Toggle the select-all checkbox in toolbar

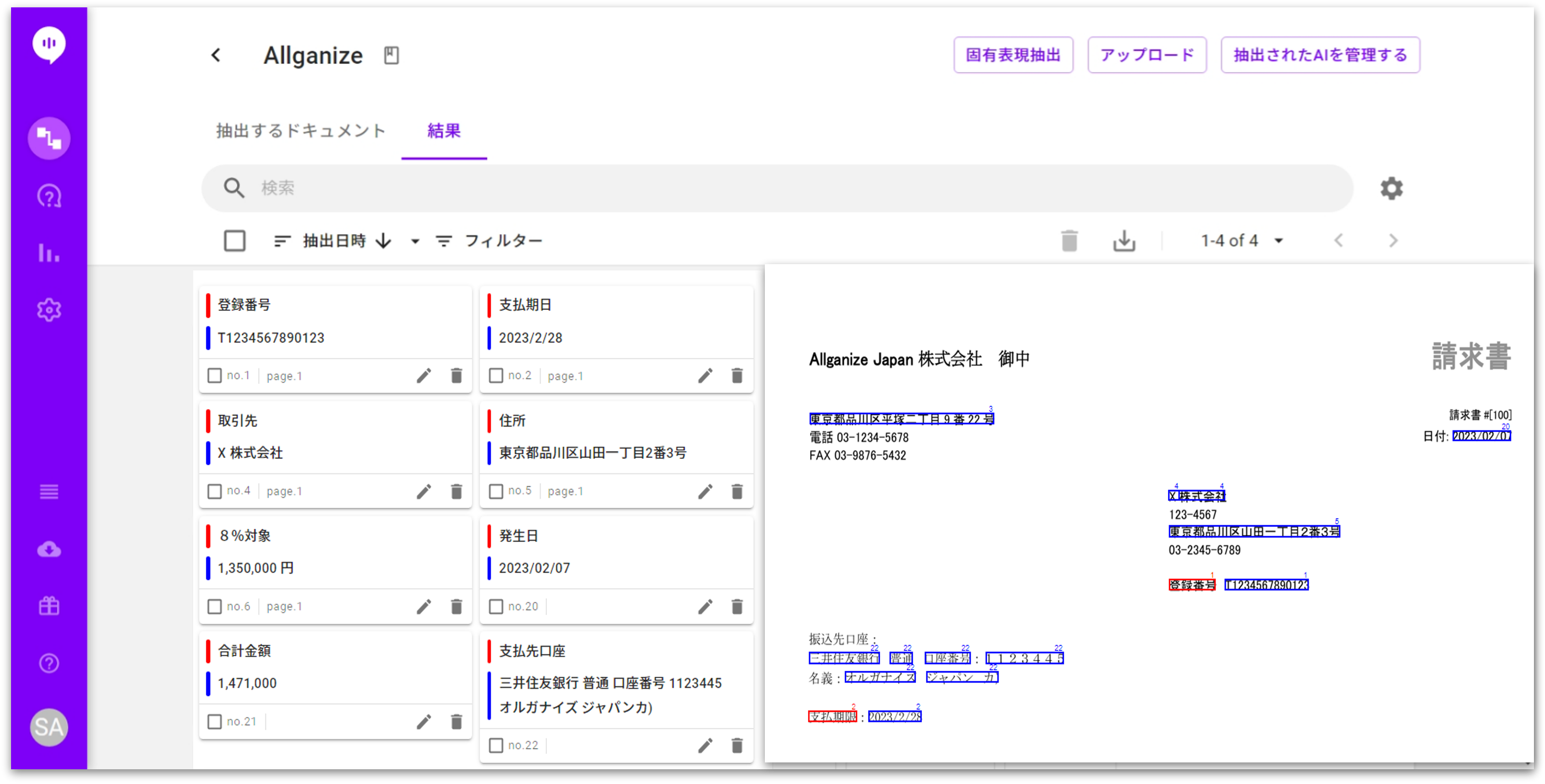(x=234, y=241)
